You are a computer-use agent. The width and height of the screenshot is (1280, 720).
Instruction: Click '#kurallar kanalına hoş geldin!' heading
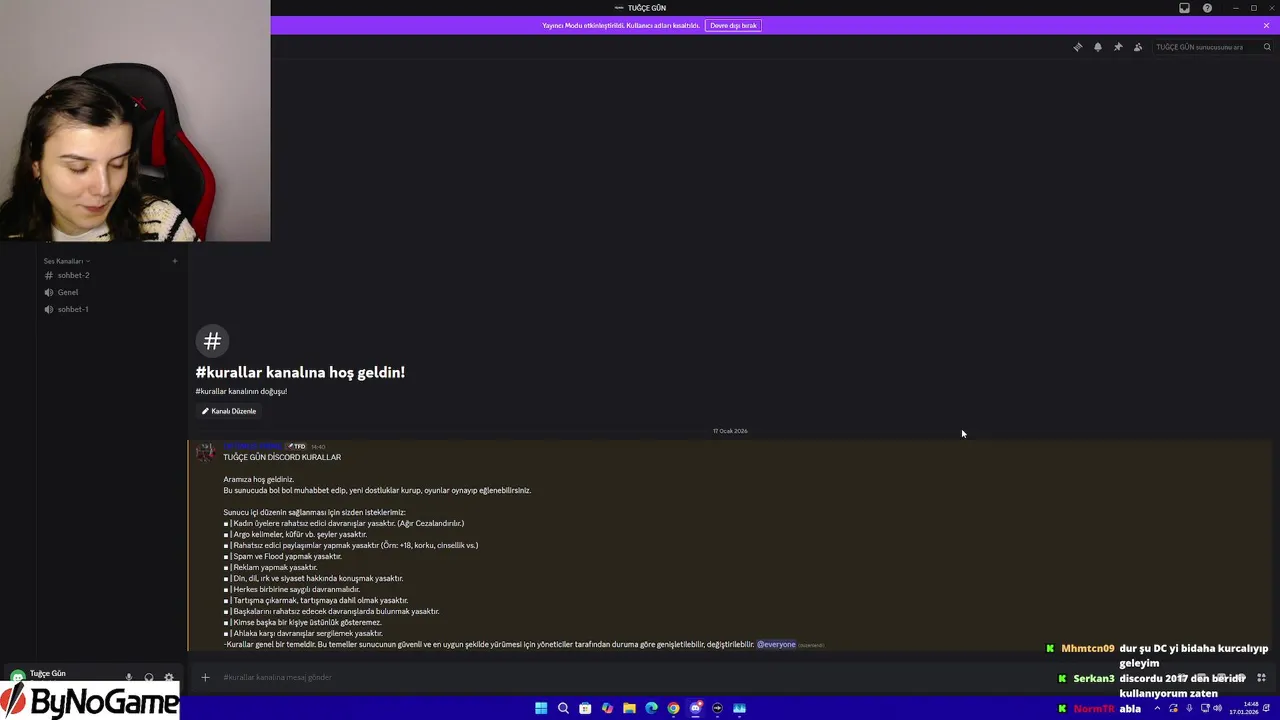[300, 372]
